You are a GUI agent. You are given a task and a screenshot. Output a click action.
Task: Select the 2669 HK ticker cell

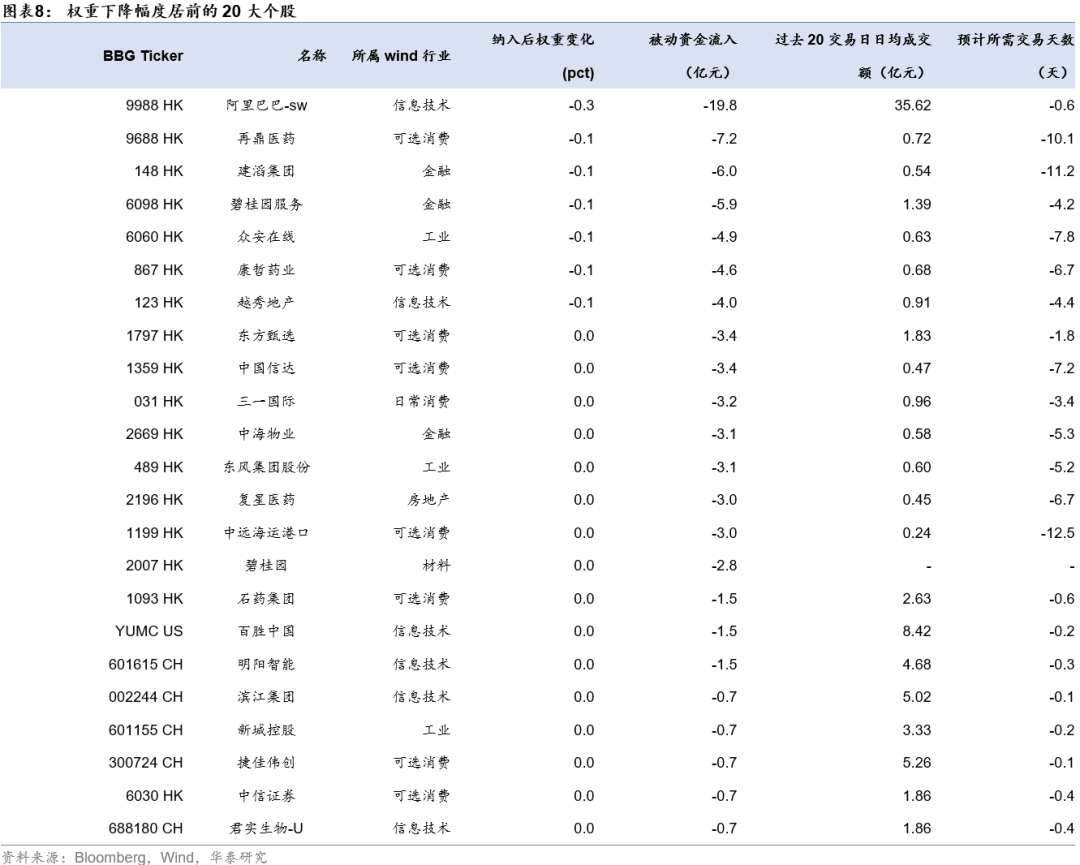[x=154, y=434]
